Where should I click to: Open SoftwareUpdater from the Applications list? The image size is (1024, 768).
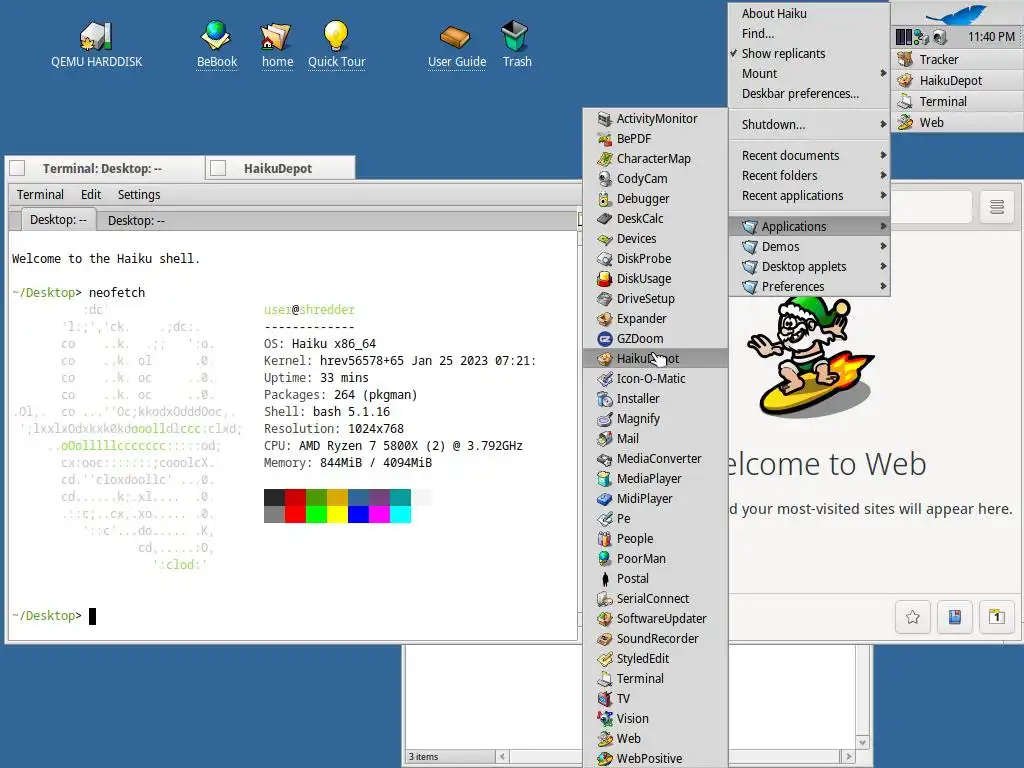pyautogui.click(x=655, y=618)
